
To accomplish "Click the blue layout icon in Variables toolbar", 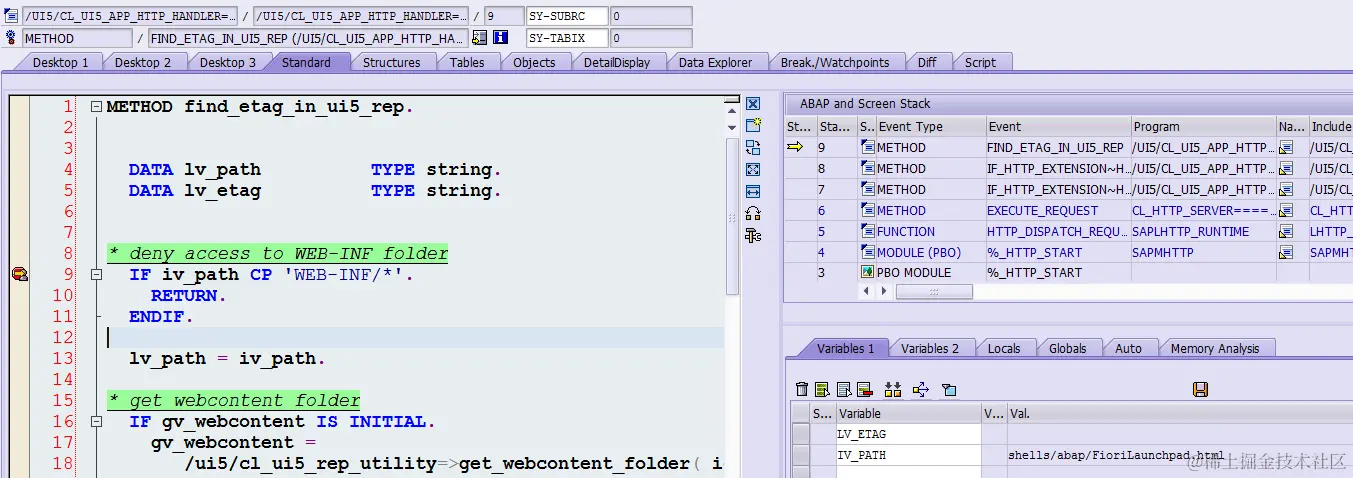I will tap(949, 389).
